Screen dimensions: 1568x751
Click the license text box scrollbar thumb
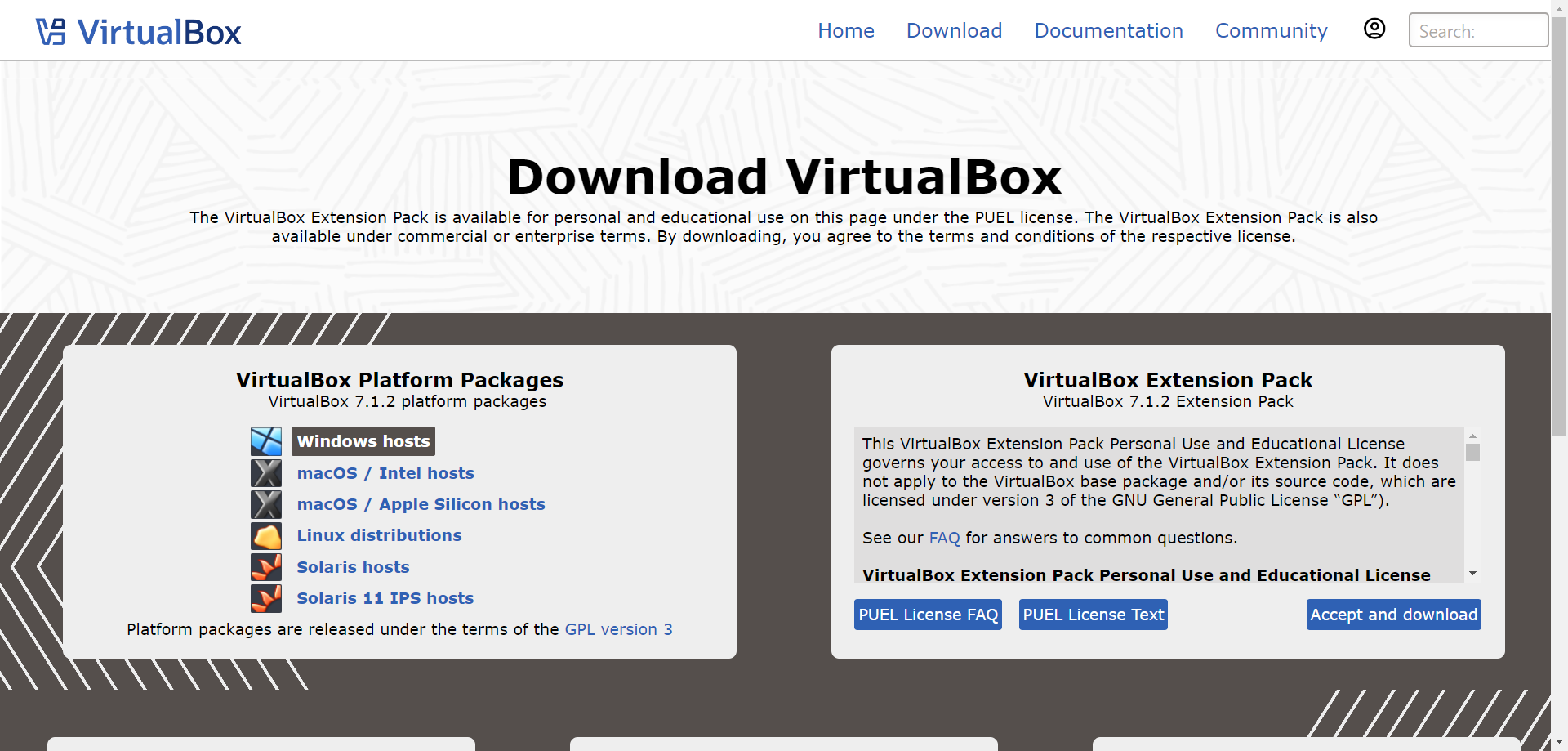1472,452
